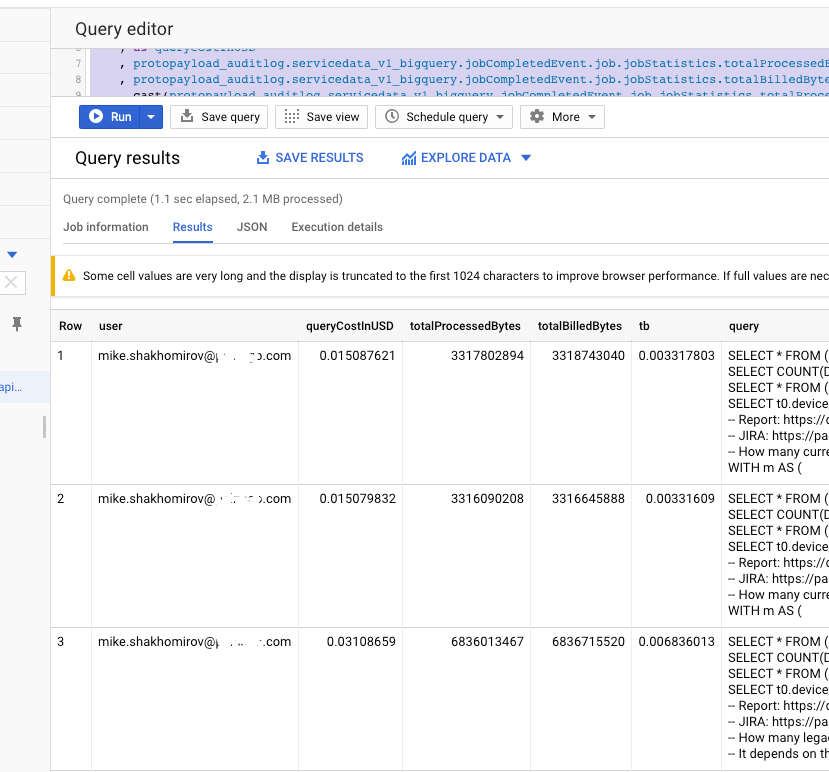Click cell value 6836013467

click(487, 641)
